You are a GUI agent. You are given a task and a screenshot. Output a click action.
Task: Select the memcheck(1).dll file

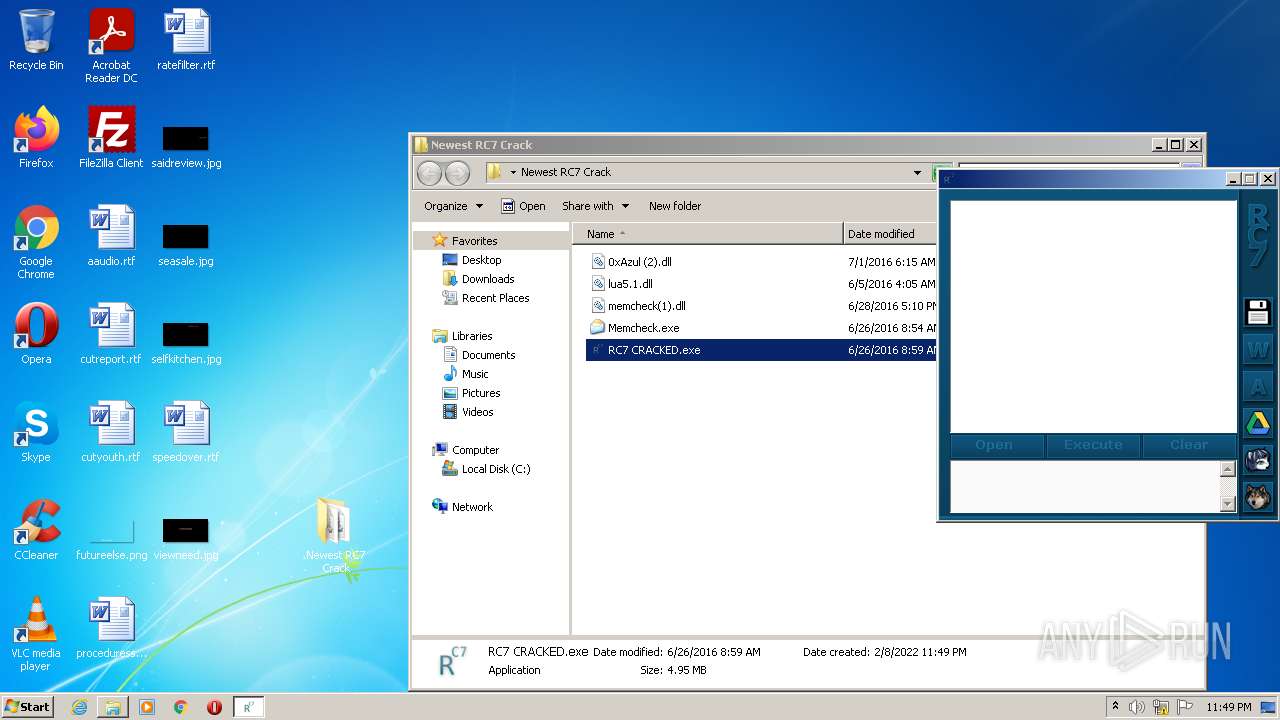[x=647, y=306]
